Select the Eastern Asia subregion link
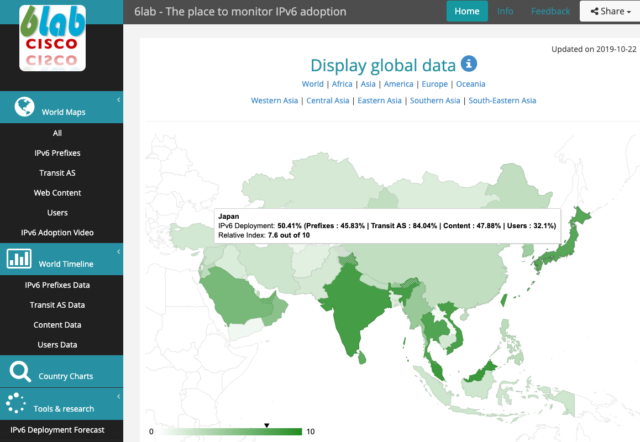This screenshot has height=442, width=640. (379, 100)
